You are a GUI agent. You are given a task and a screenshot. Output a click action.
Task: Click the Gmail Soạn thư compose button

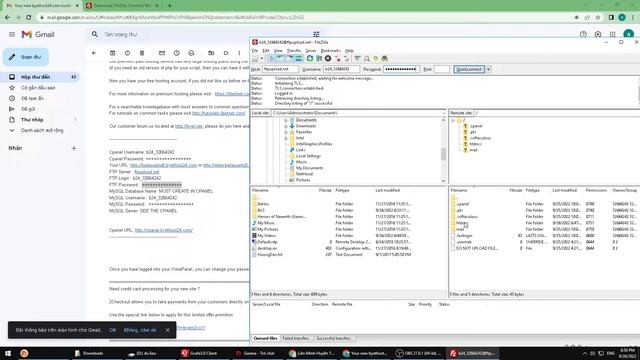pos(26,57)
